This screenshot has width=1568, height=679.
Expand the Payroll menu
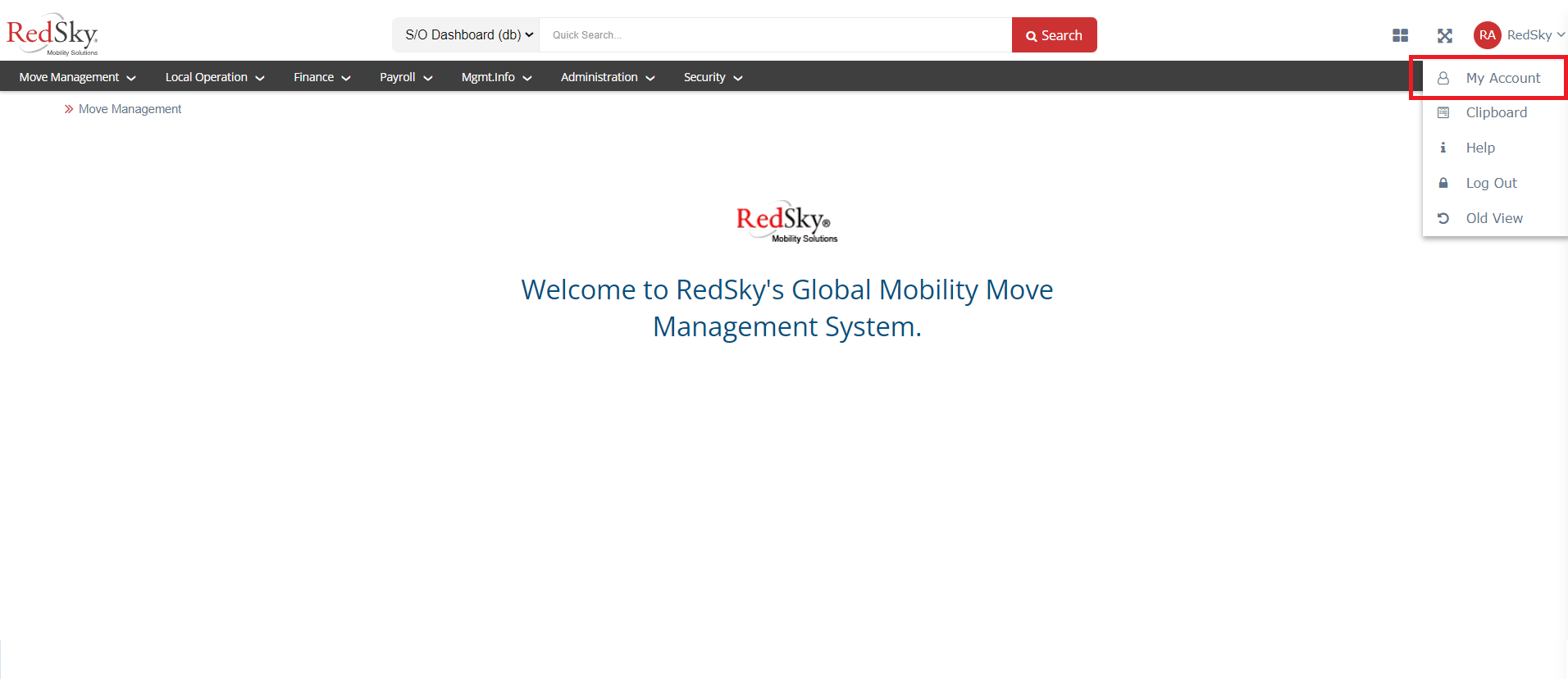(406, 77)
